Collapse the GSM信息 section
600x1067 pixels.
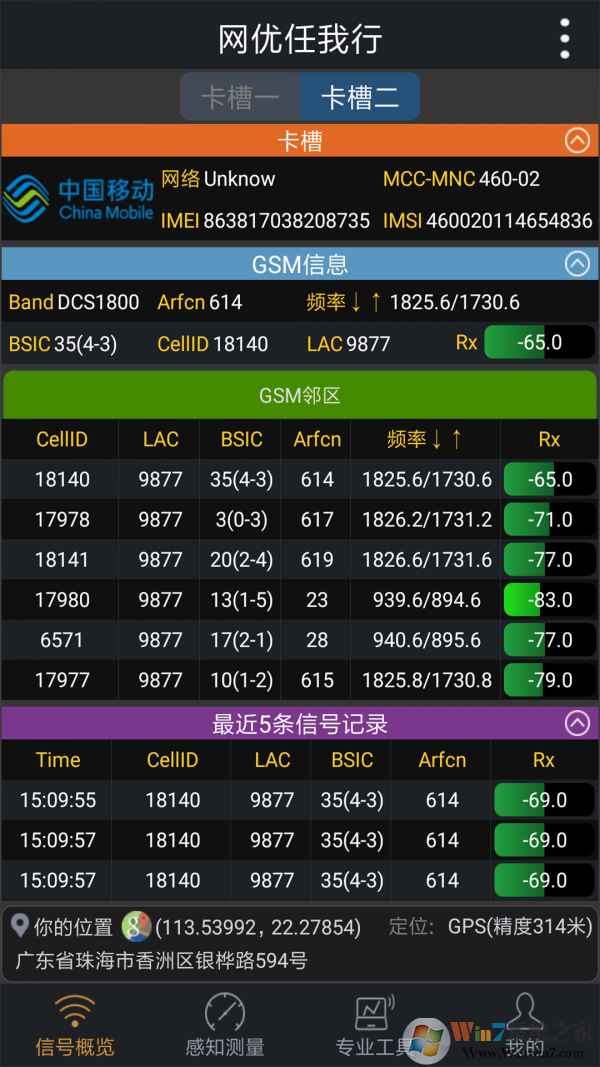577,264
